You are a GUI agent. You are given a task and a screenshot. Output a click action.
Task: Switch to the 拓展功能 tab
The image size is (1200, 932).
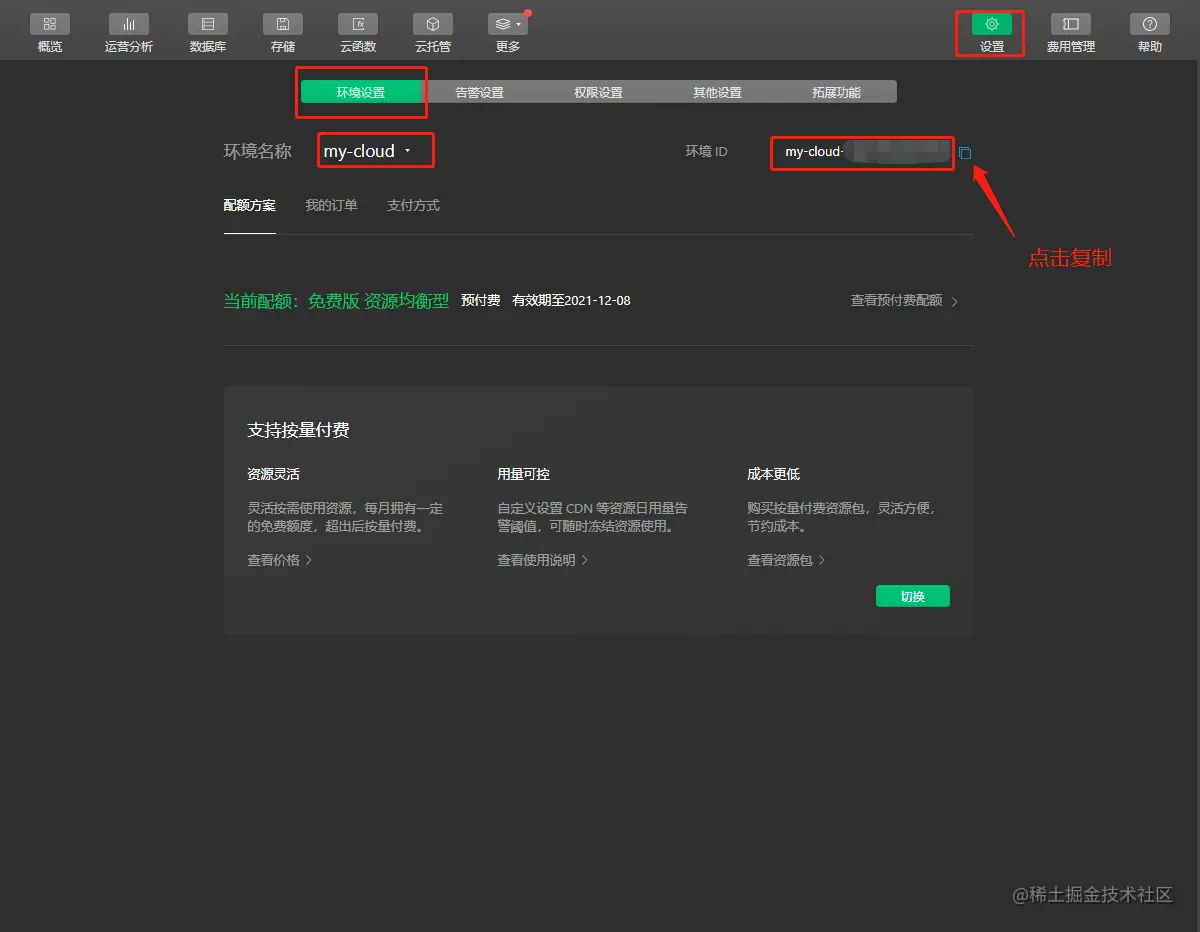[836, 92]
